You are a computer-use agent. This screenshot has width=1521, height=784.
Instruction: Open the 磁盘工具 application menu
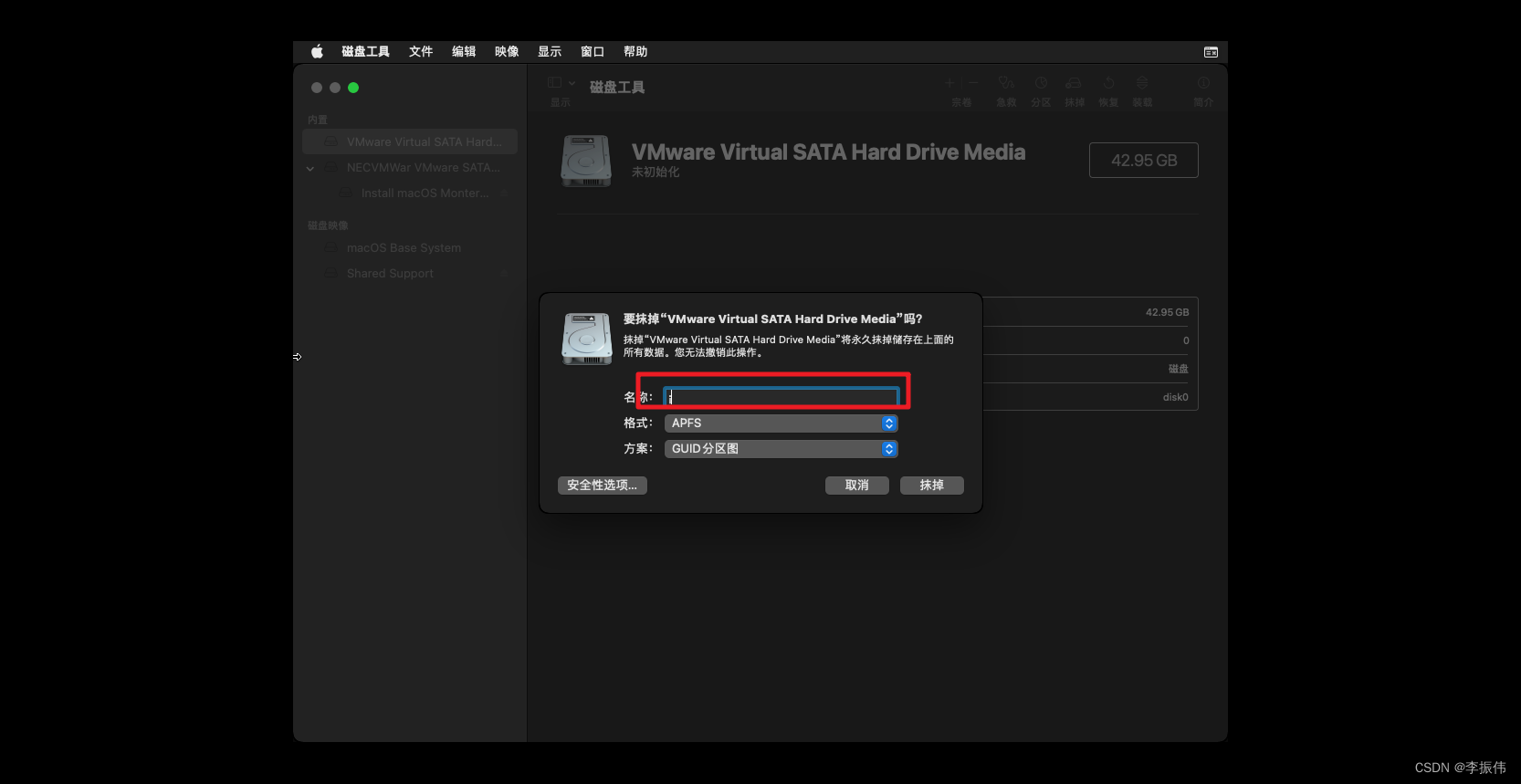click(365, 52)
